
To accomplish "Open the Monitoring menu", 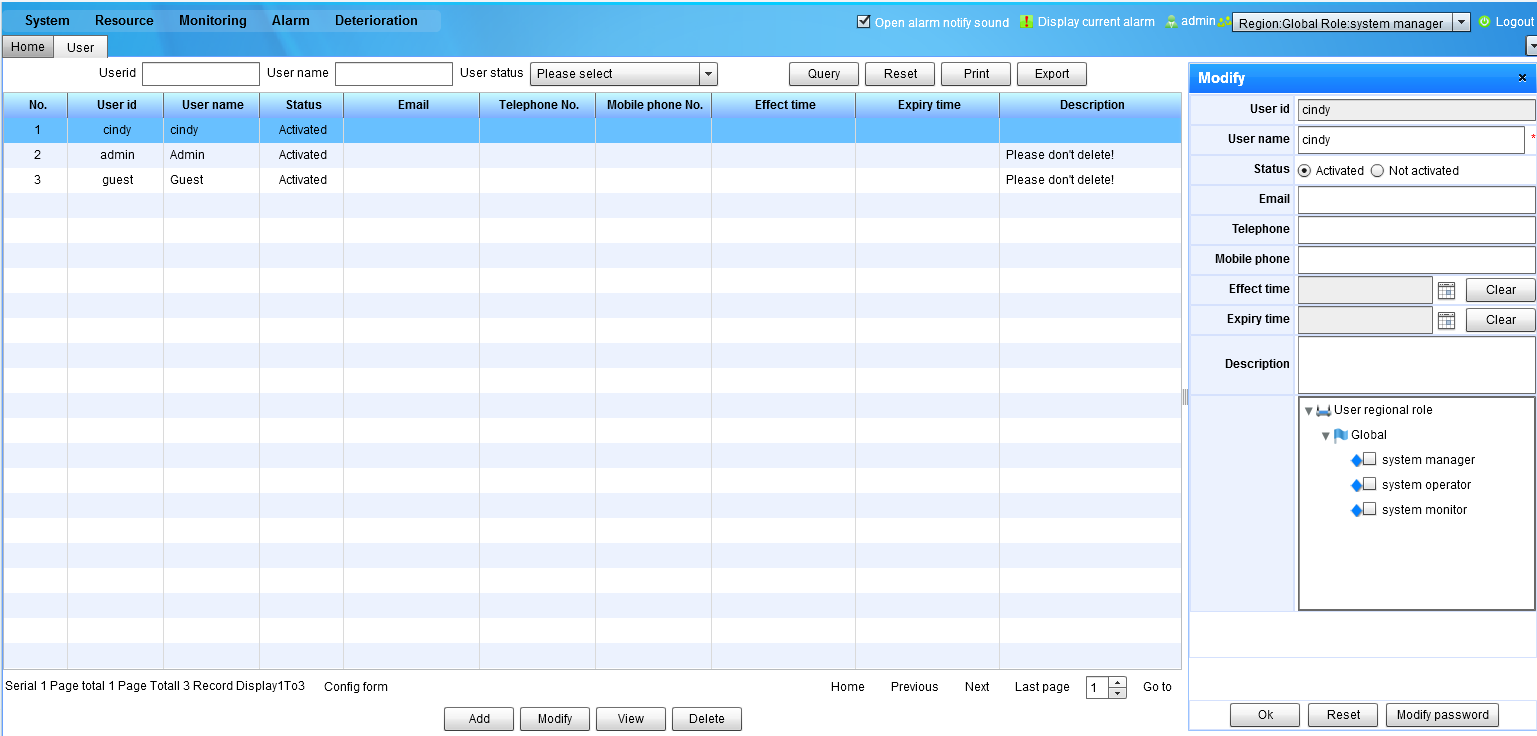I will coord(213,21).
